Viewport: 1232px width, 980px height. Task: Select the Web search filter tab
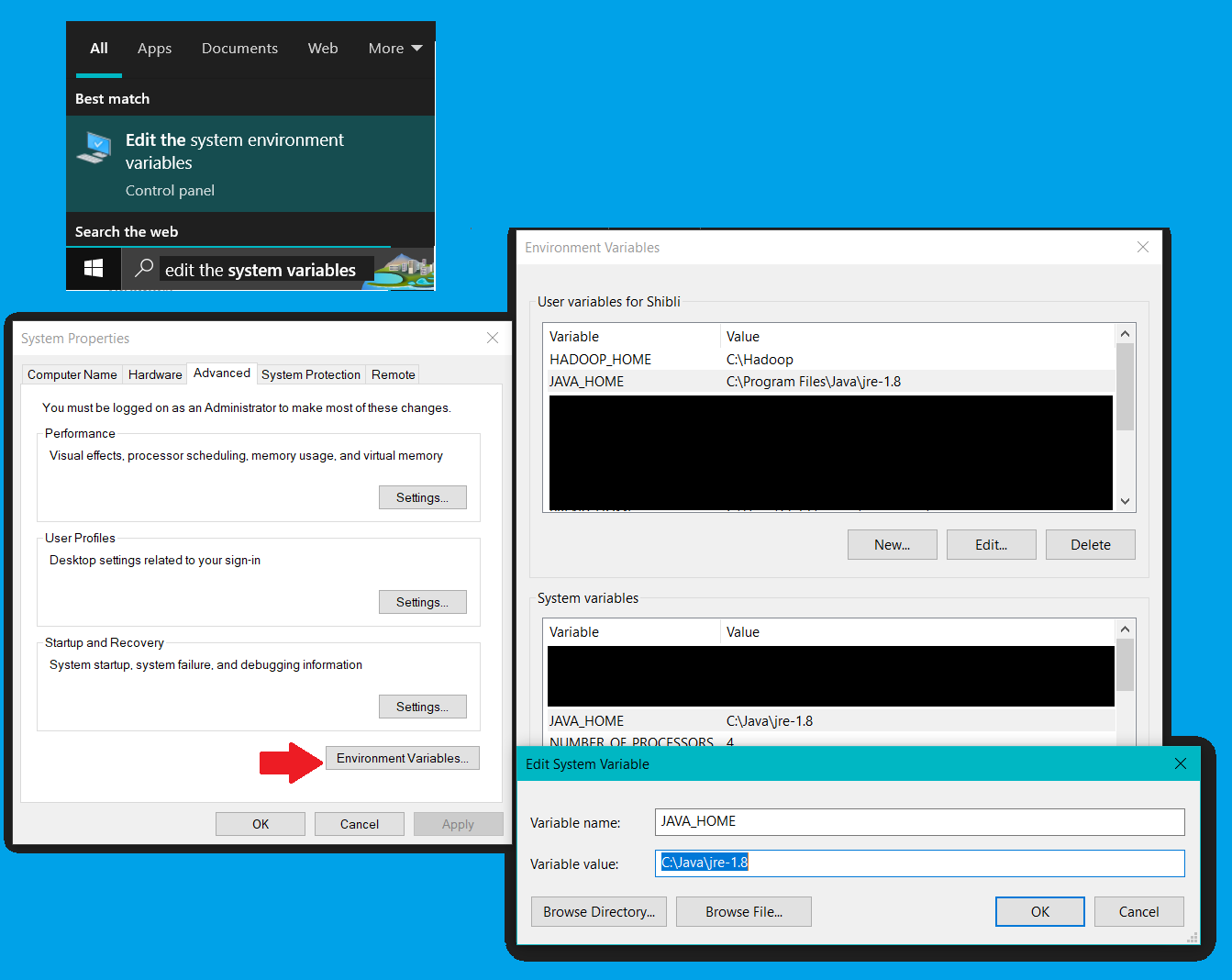(x=323, y=49)
